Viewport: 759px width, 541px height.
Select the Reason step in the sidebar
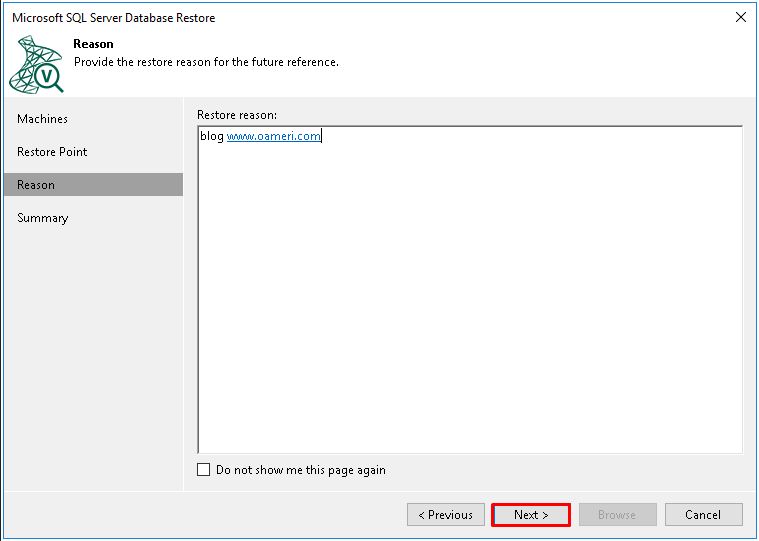pyautogui.click(x=93, y=184)
